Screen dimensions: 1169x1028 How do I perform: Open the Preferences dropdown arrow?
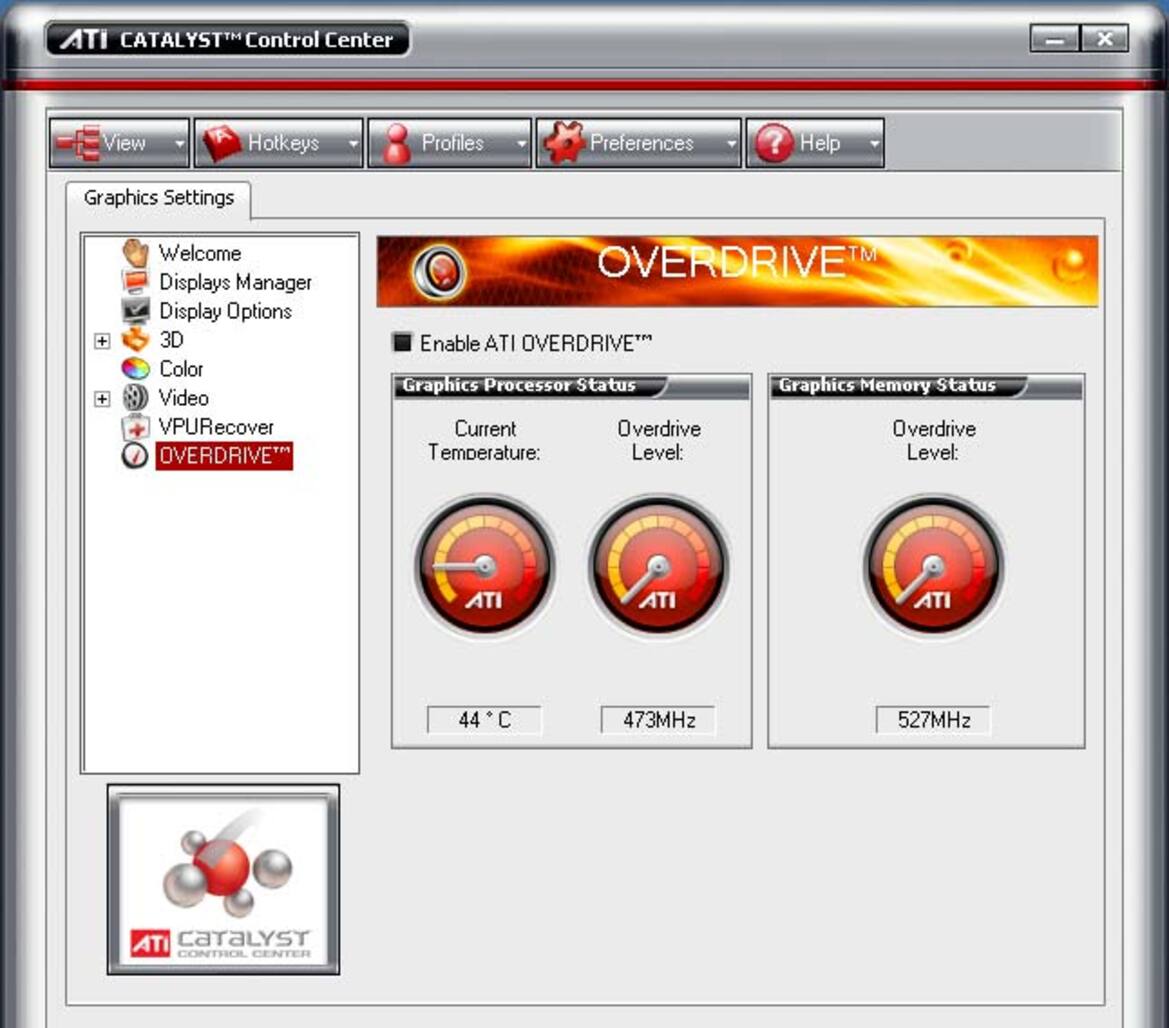731,143
